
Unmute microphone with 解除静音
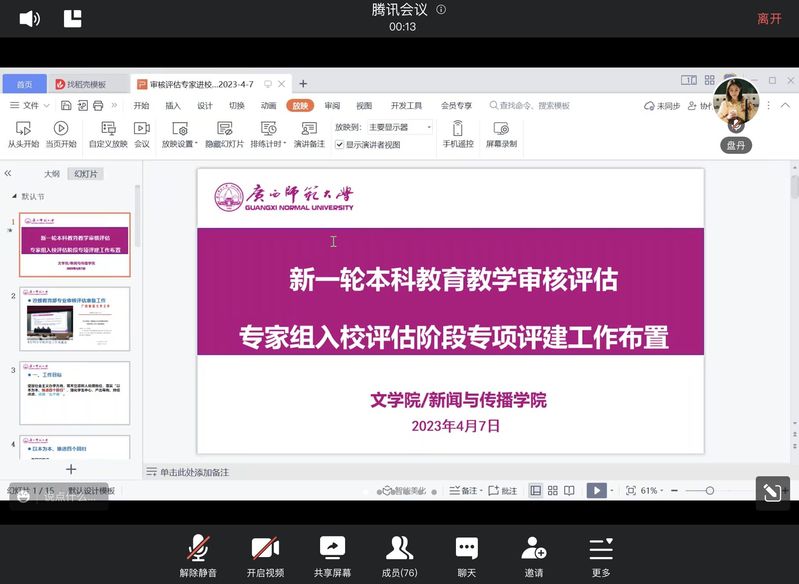click(198, 556)
